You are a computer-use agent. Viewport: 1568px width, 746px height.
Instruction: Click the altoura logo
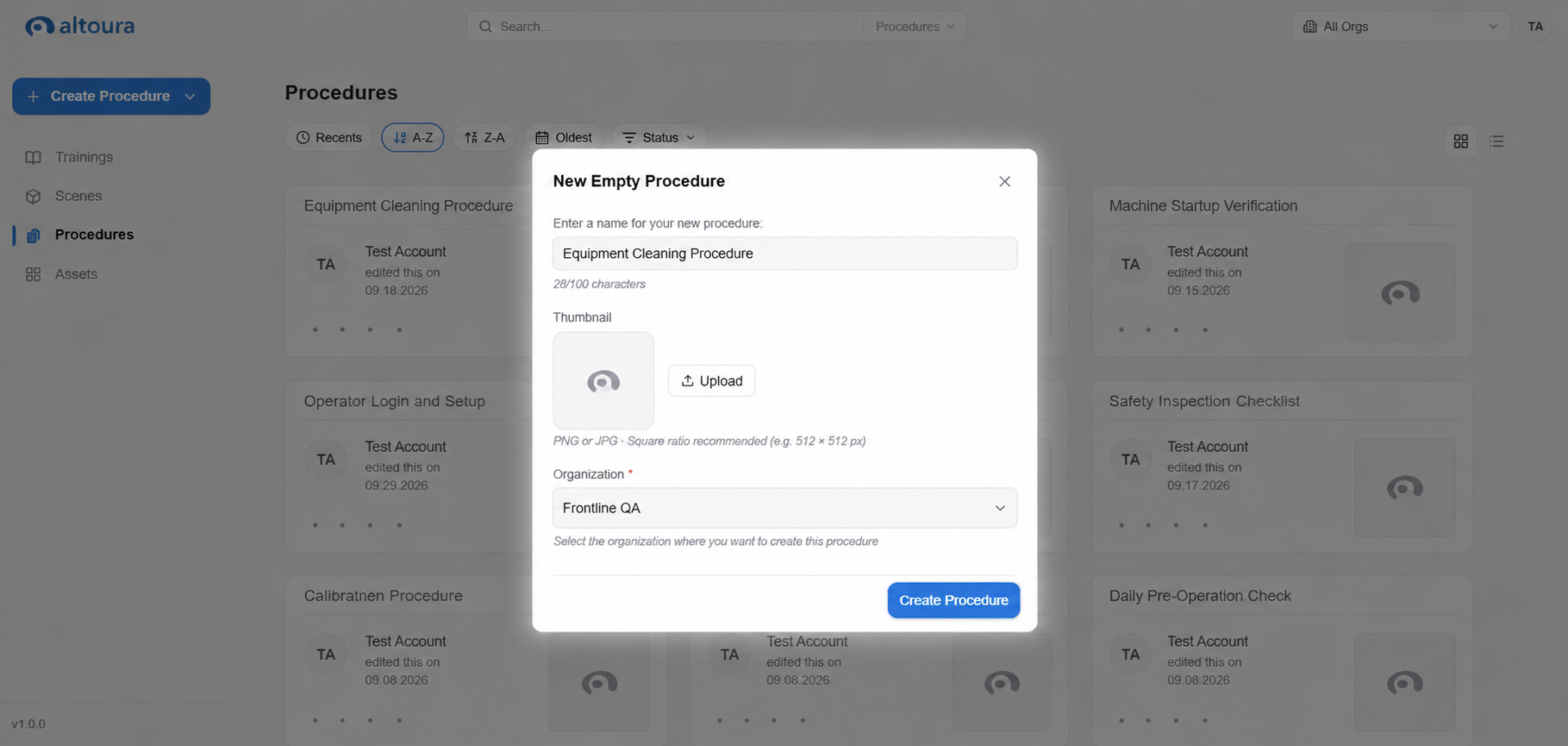coord(80,26)
